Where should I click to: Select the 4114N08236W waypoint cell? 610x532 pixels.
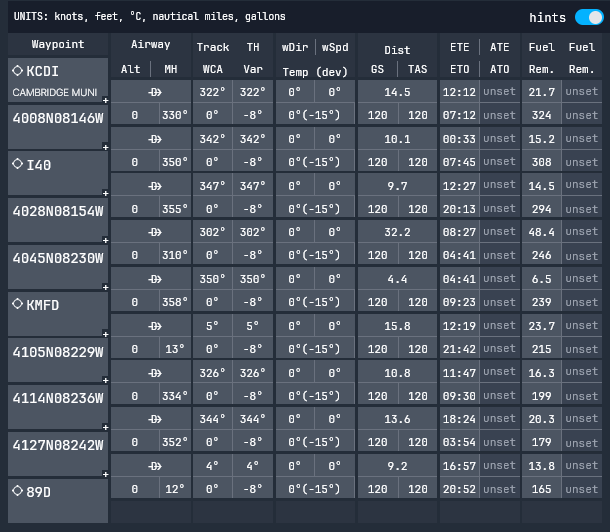point(57,397)
